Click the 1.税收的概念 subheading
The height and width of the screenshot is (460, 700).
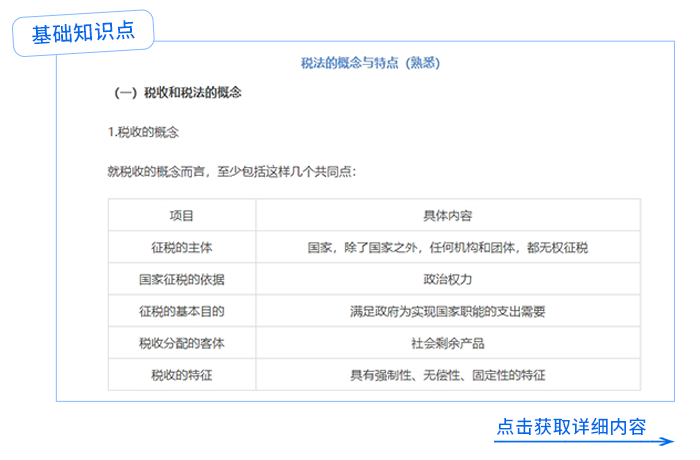click(x=143, y=132)
